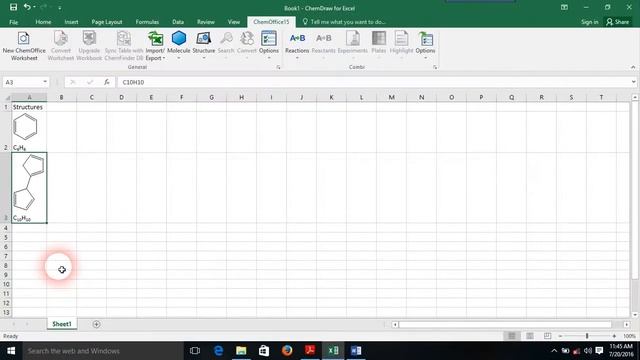This screenshot has height=360, width=640.
Task: Click the zoom in plus button
Action: tap(614, 336)
